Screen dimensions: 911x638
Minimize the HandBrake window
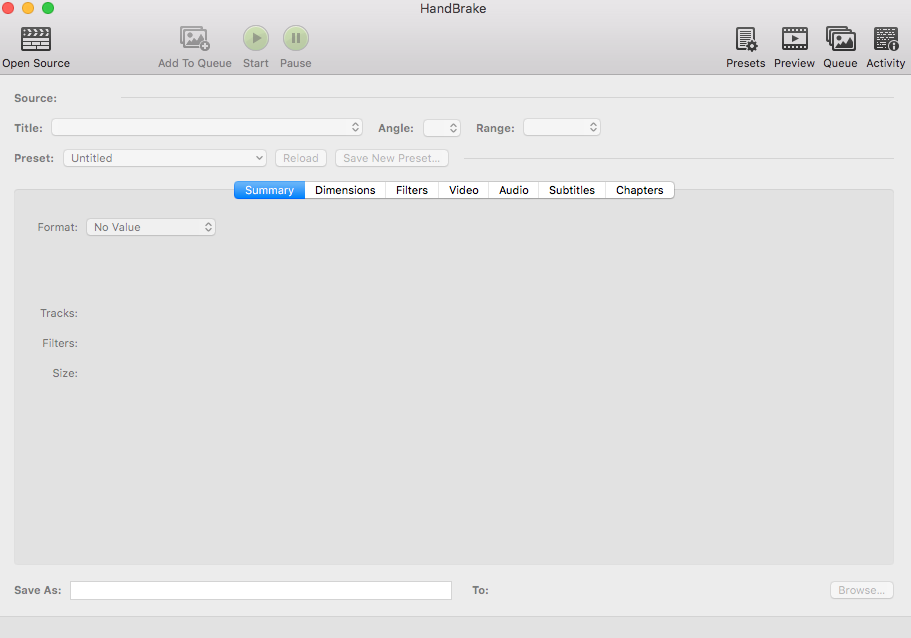28,8
